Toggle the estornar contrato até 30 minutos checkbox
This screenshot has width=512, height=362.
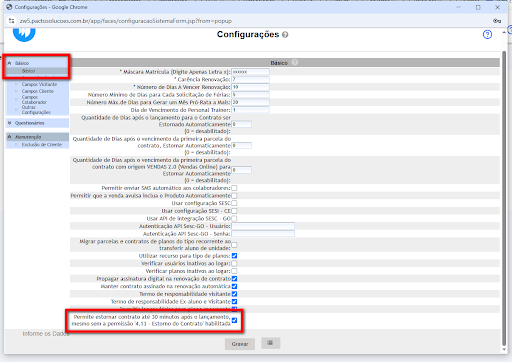pyautogui.click(x=234, y=320)
